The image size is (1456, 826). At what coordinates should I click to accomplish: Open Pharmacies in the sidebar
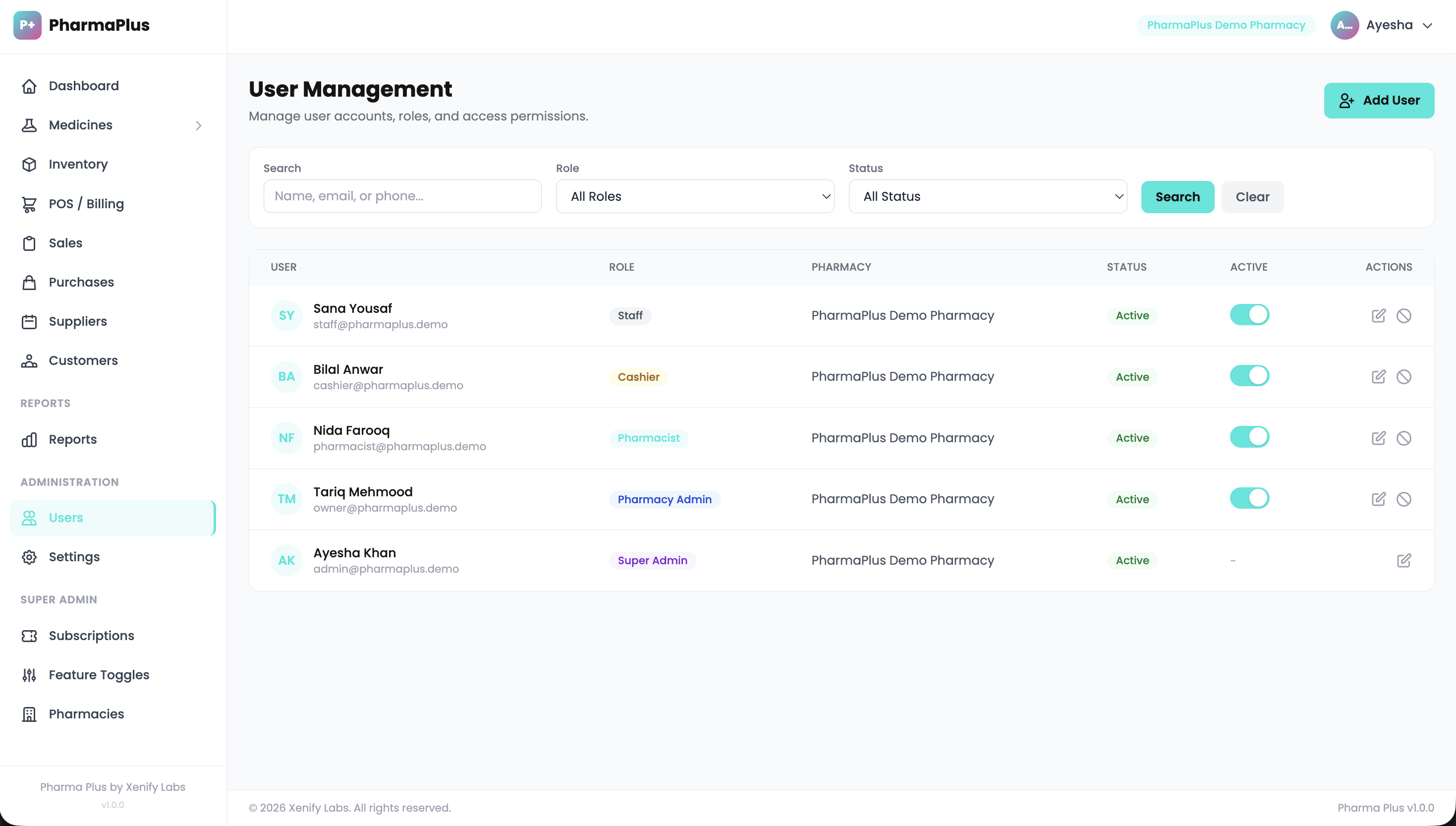(x=112, y=714)
